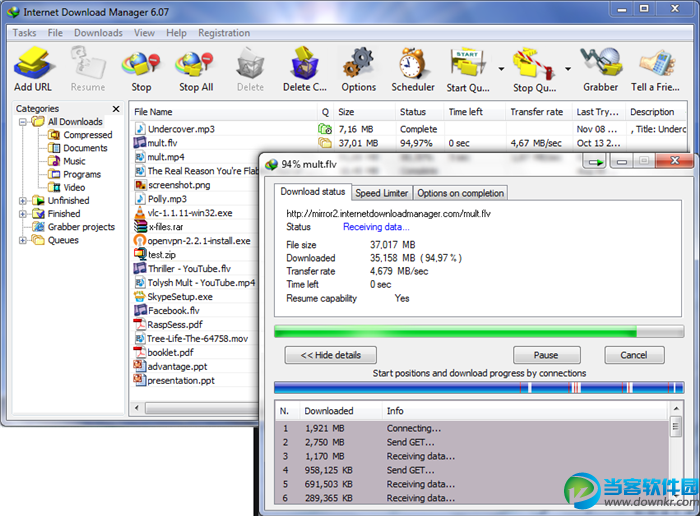
Task: Close the Categories panel
Action: (116, 109)
